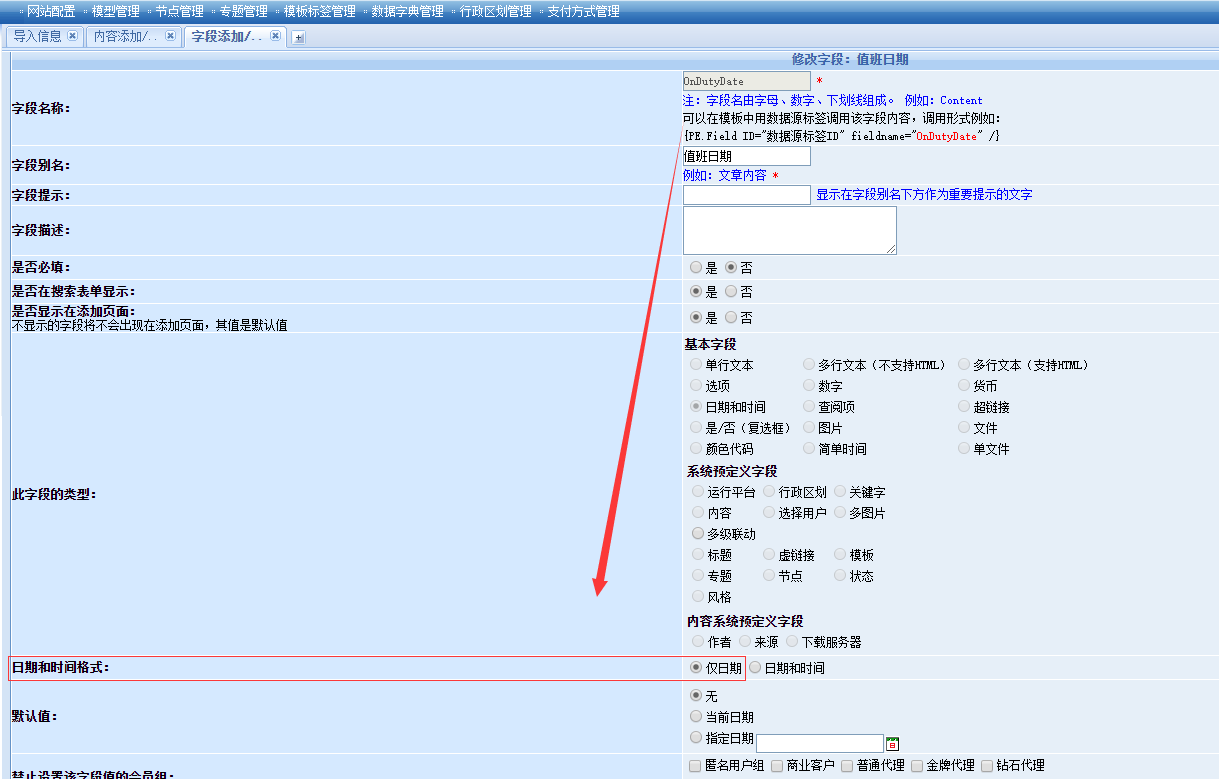1219x779 pixels.
Task: Open the 模型管理 menu
Action: (x=115, y=12)
